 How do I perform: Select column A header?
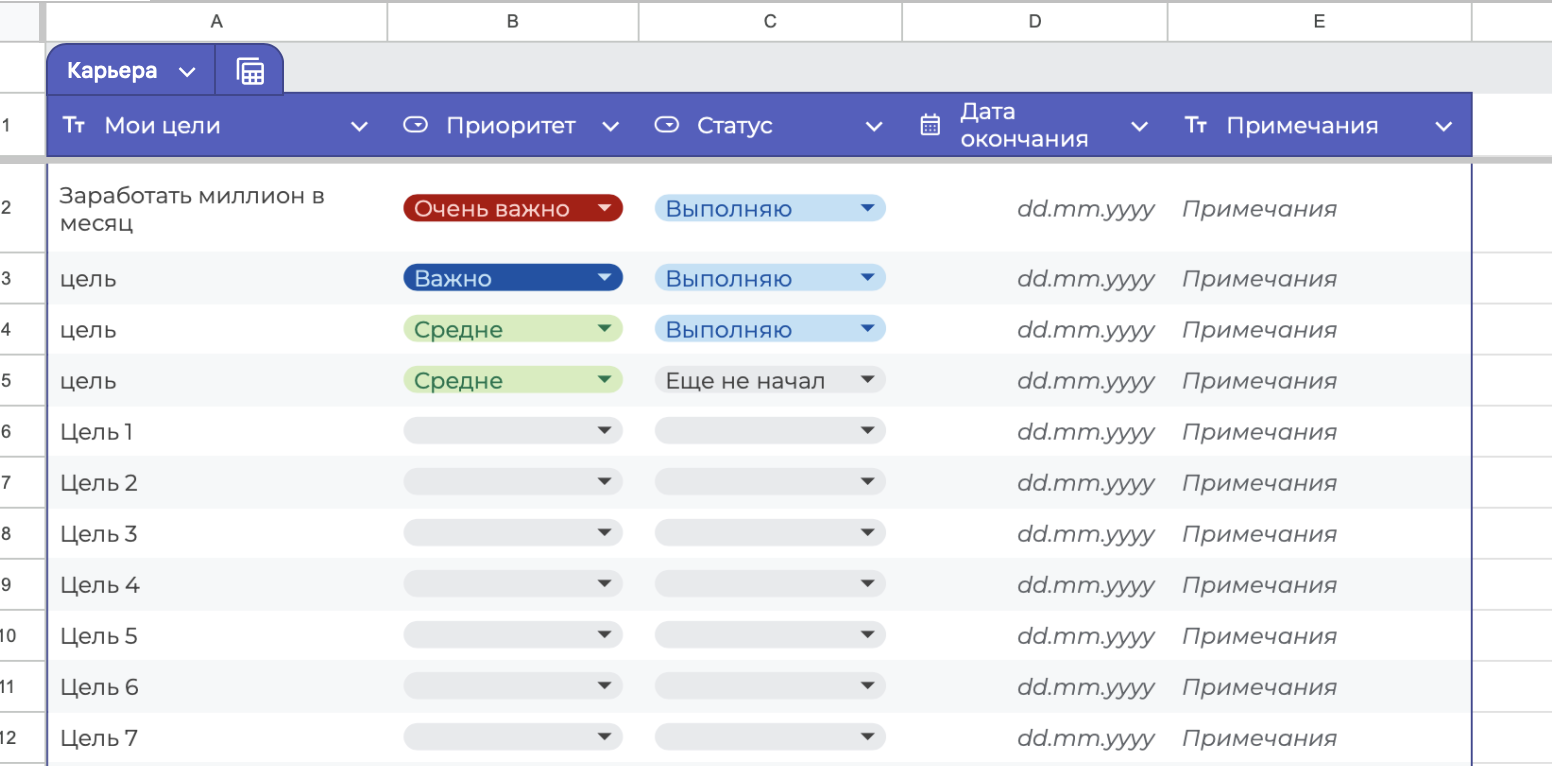tap(217, 21)
